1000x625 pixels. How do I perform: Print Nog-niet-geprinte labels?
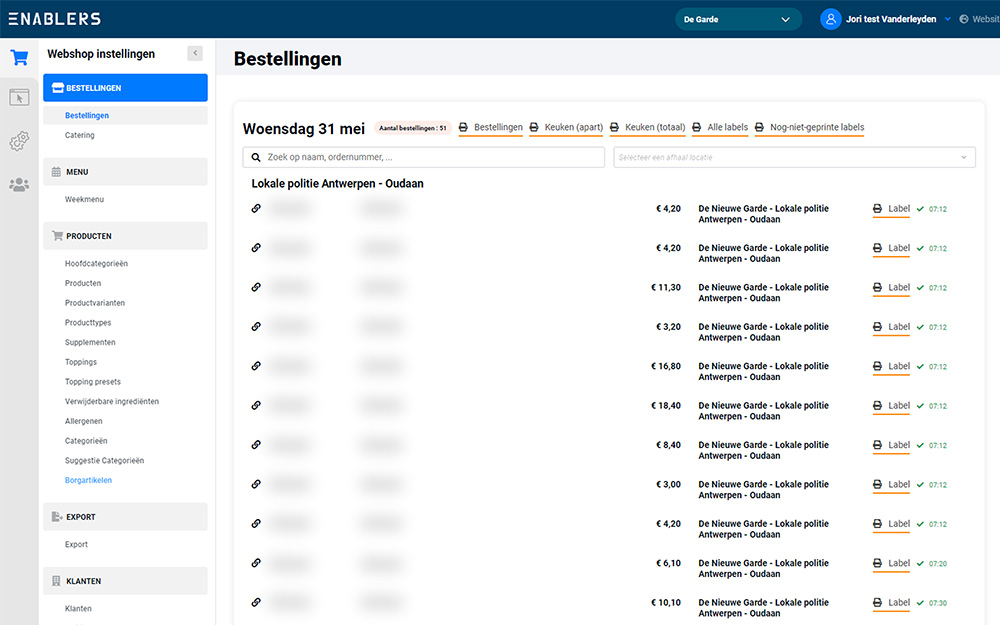point(809,128)
